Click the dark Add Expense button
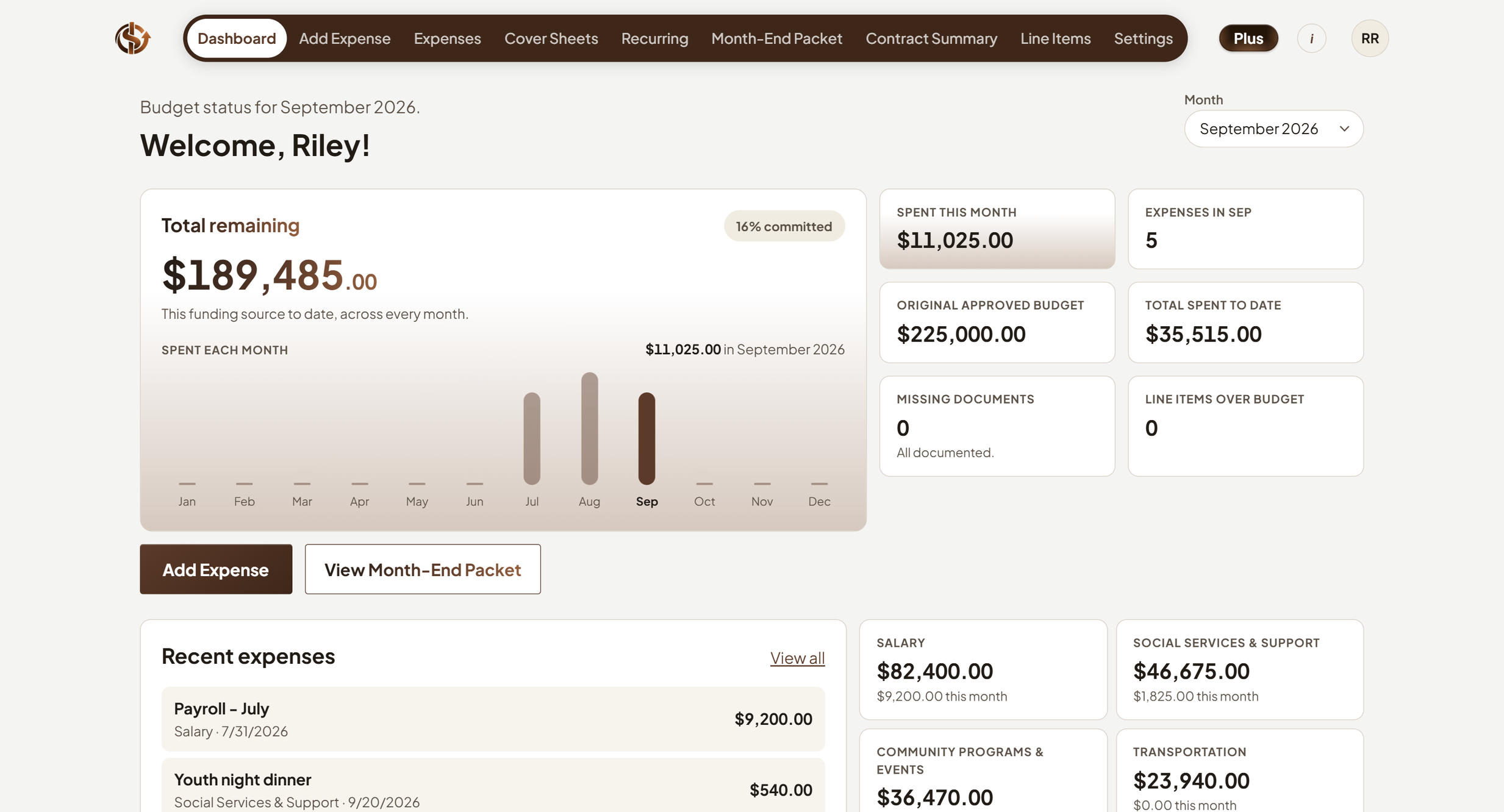 click(216, 569)
